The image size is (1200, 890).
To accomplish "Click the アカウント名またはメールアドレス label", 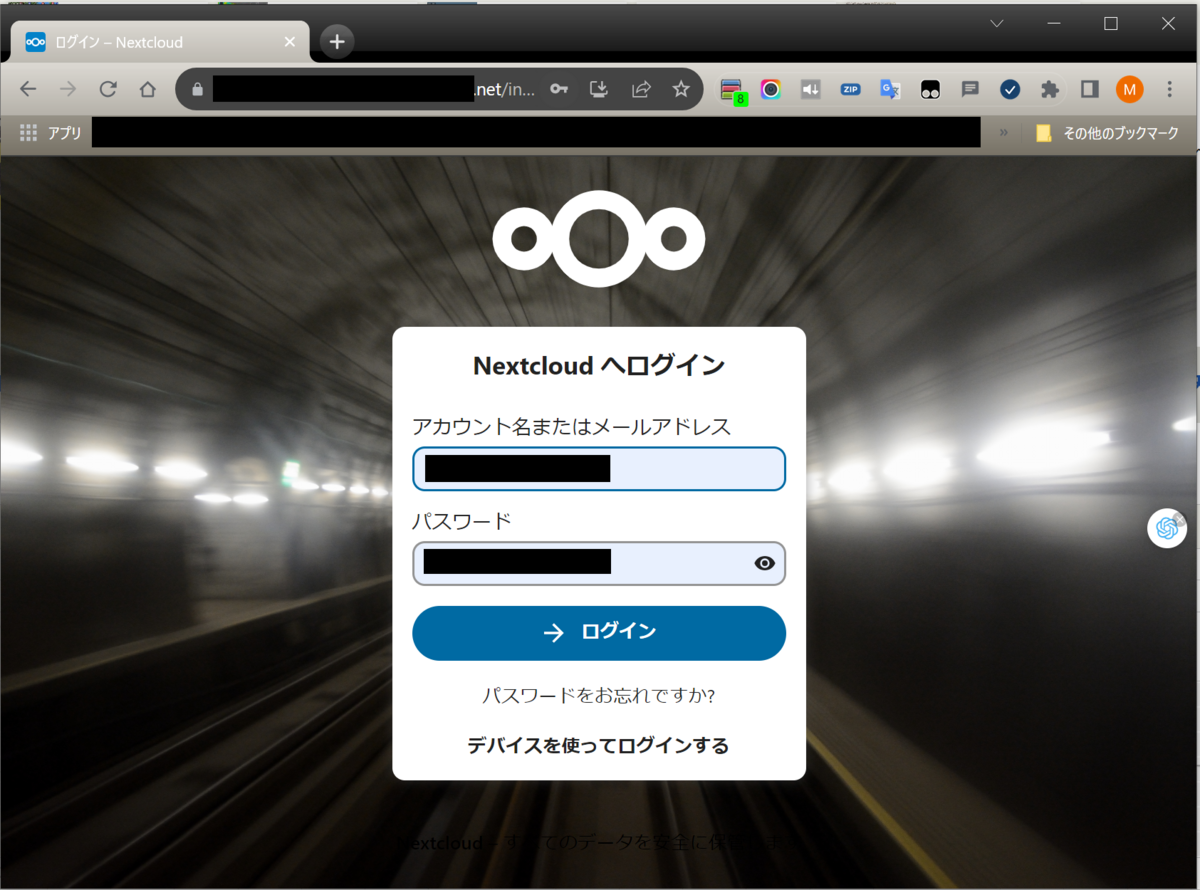I will (x=572, y=427).
